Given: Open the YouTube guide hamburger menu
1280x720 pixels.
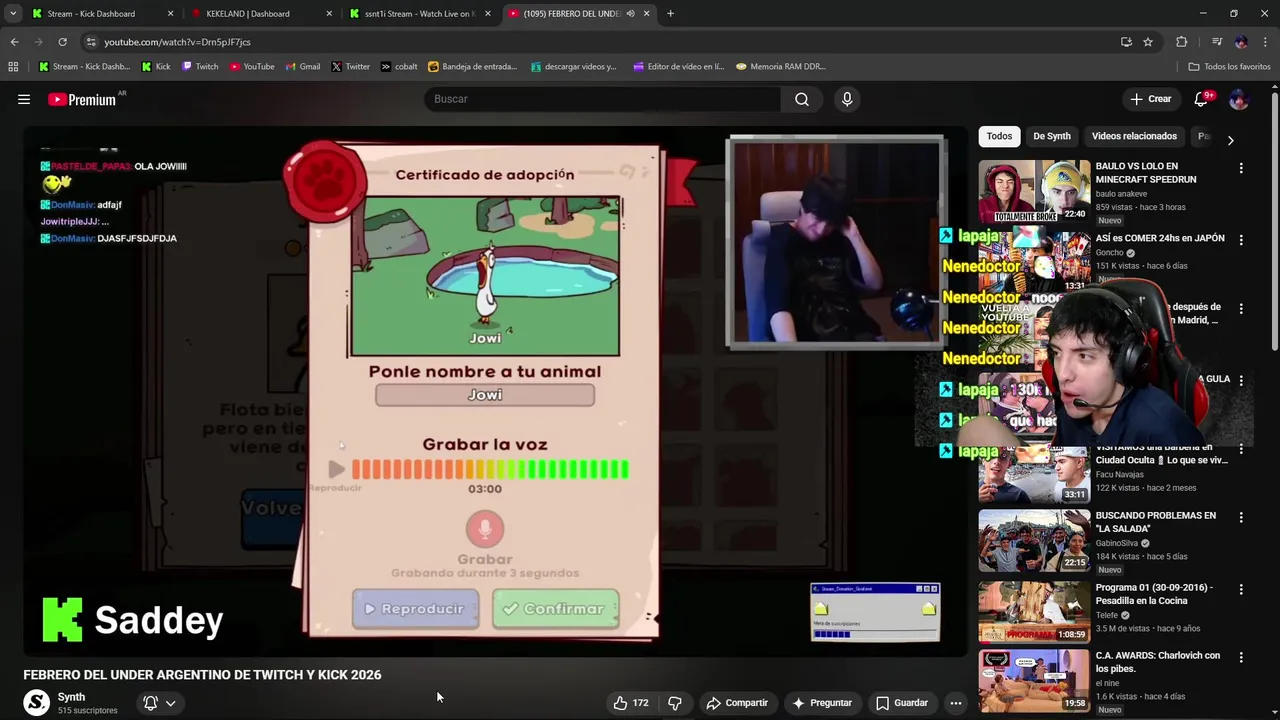Looking at the screenshot, I should (x=24, y=99).
